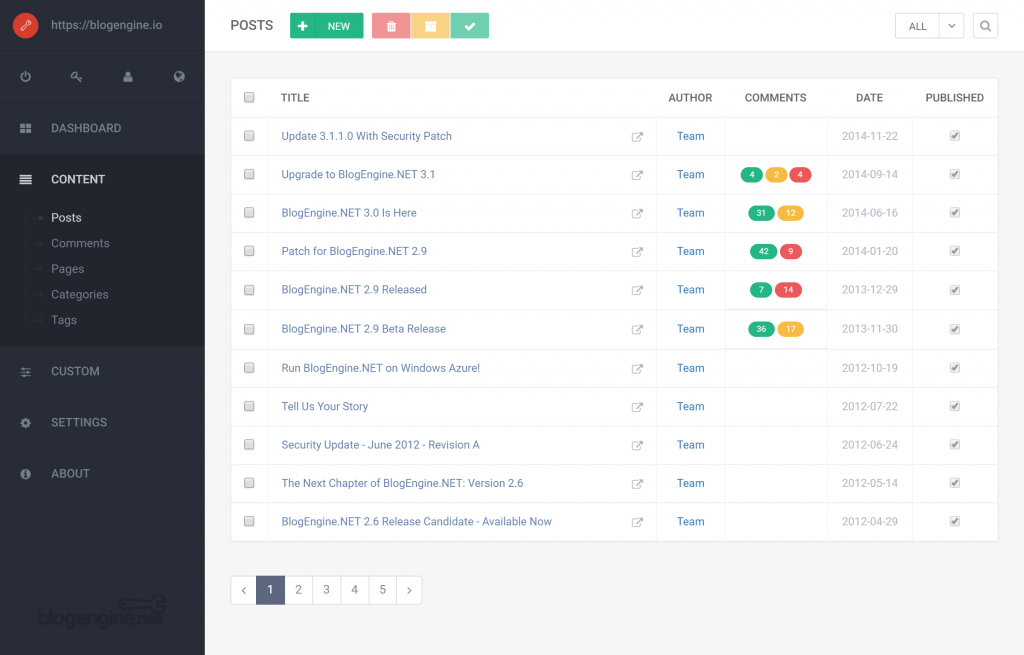Viewport: 1024px width, 655px height.
Task: Click the logout power icon in the sidebar
Action: [25, 76]
